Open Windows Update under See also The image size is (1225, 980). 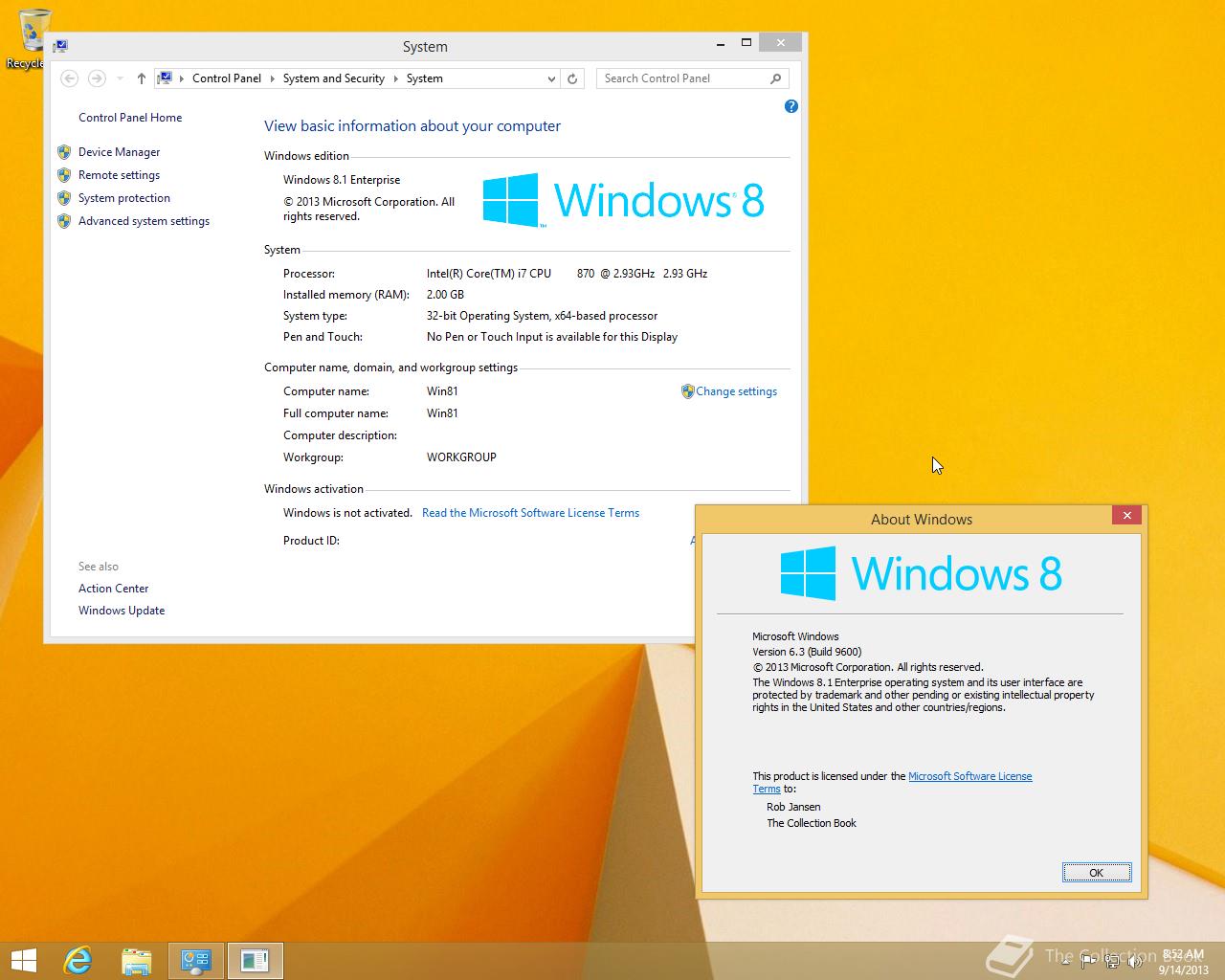click(122, 611)
